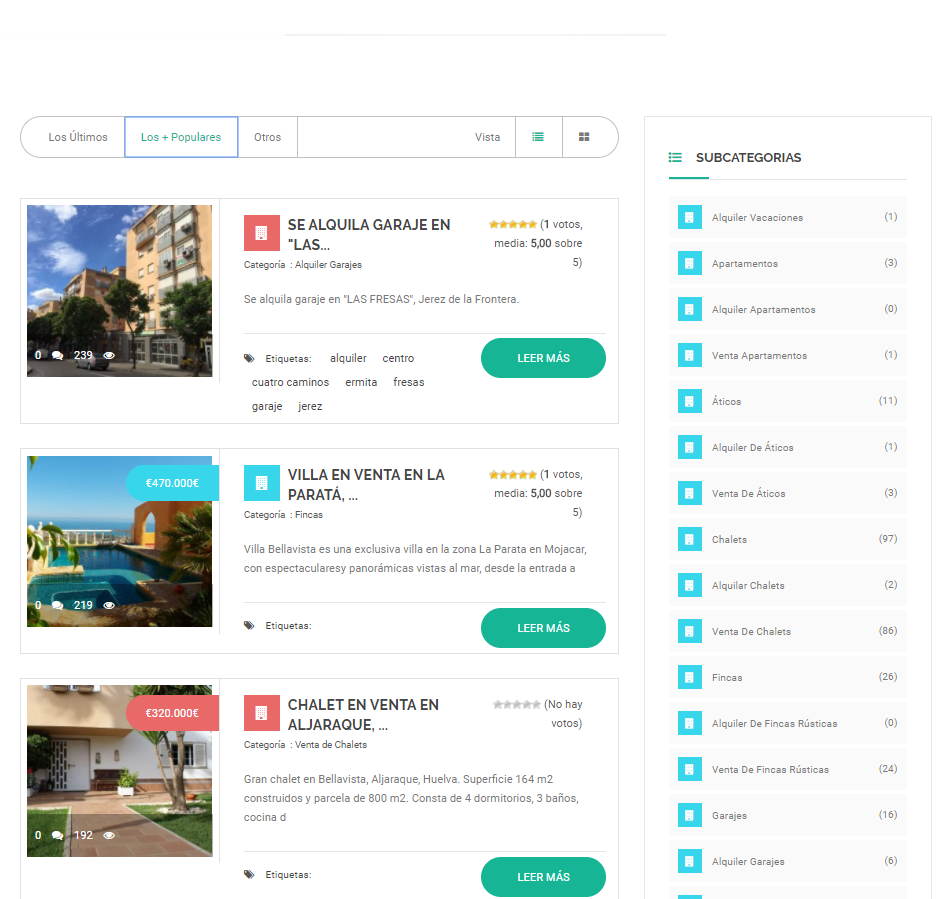949x899 pixels.
Task: Open the Otros tab
Action: (267, 137)
